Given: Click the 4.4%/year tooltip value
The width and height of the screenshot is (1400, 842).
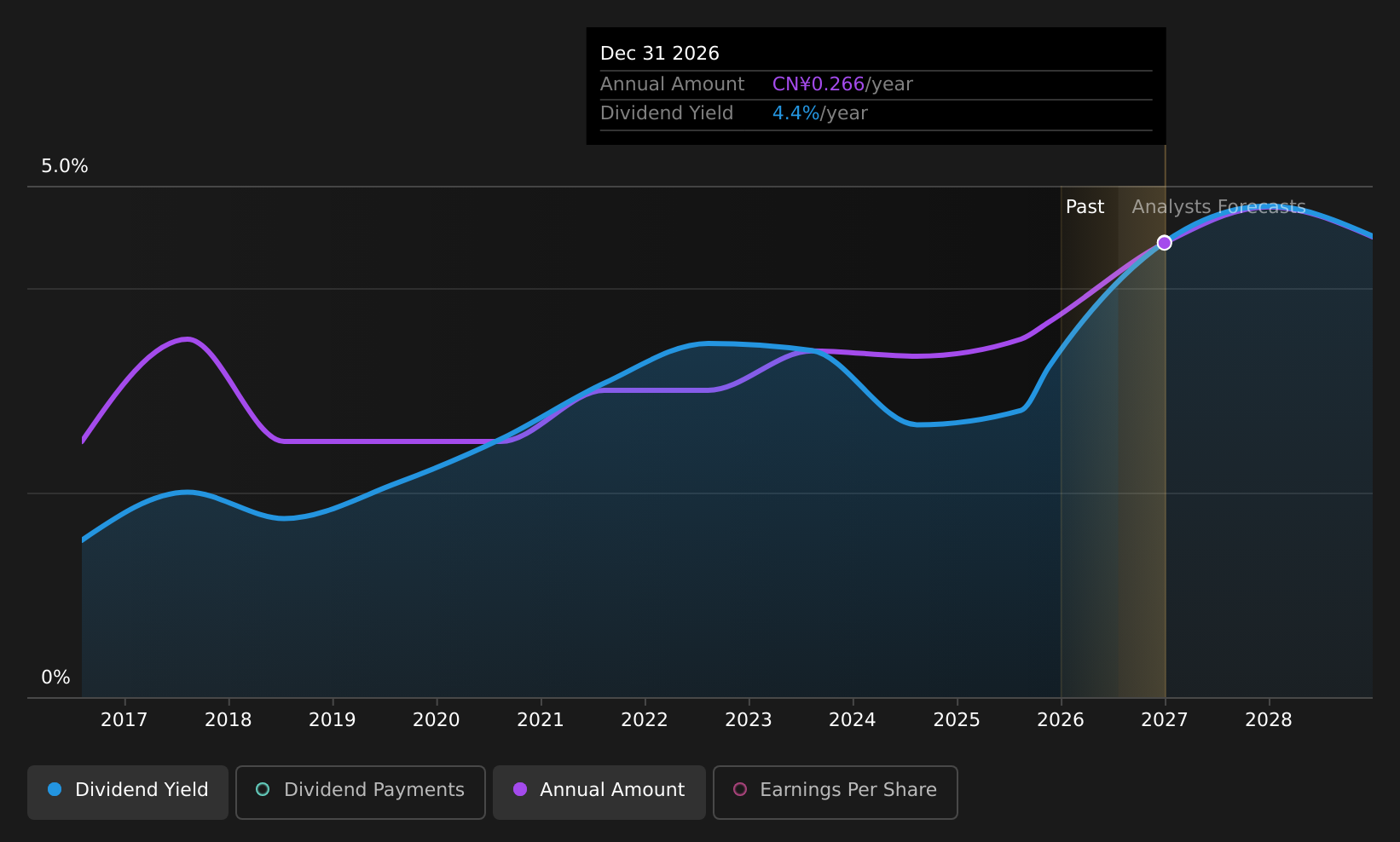Looking at the screenshot, I should (x=820, y=113).
